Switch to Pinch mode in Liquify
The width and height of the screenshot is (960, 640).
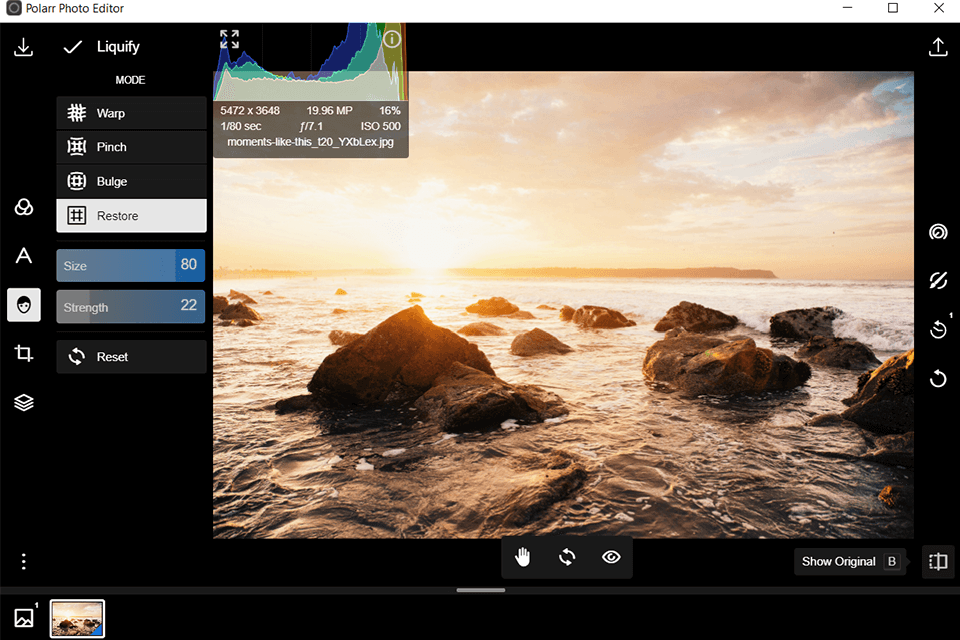click(131, 147)
